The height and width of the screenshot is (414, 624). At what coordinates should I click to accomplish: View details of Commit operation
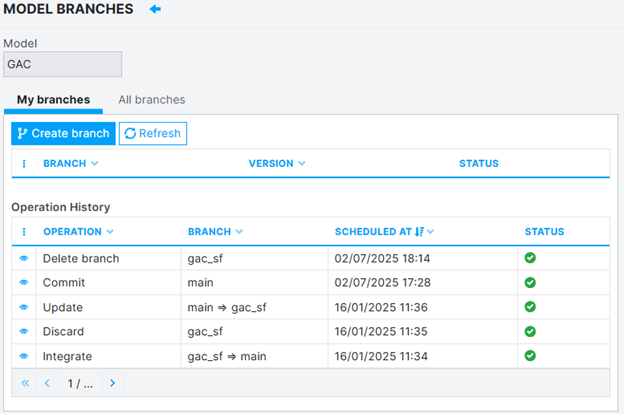pos(24,283)
